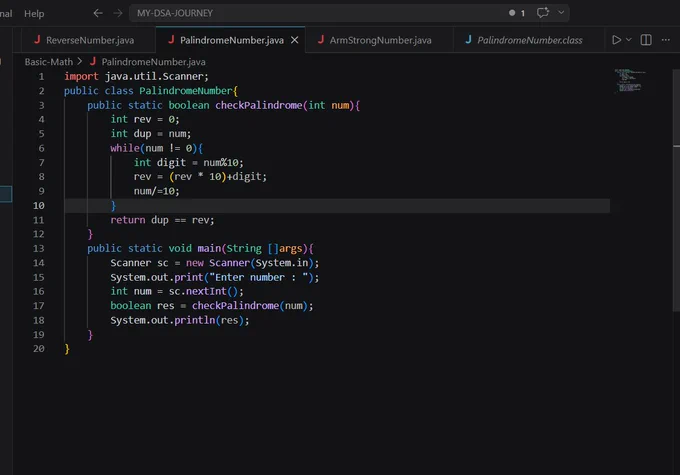The height and width of the screenshot is (475, 680).
Task: Switch to ReverseNumber.java tab
Action: (90, 40)
